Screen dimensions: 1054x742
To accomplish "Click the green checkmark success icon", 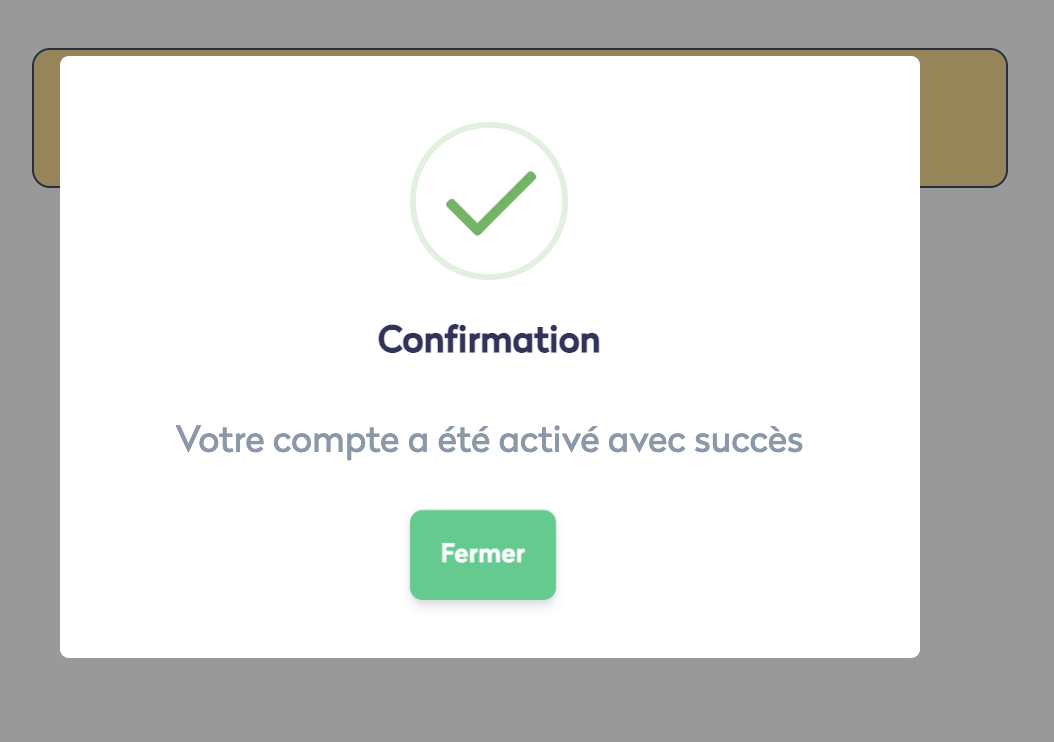I will point(489,205).
